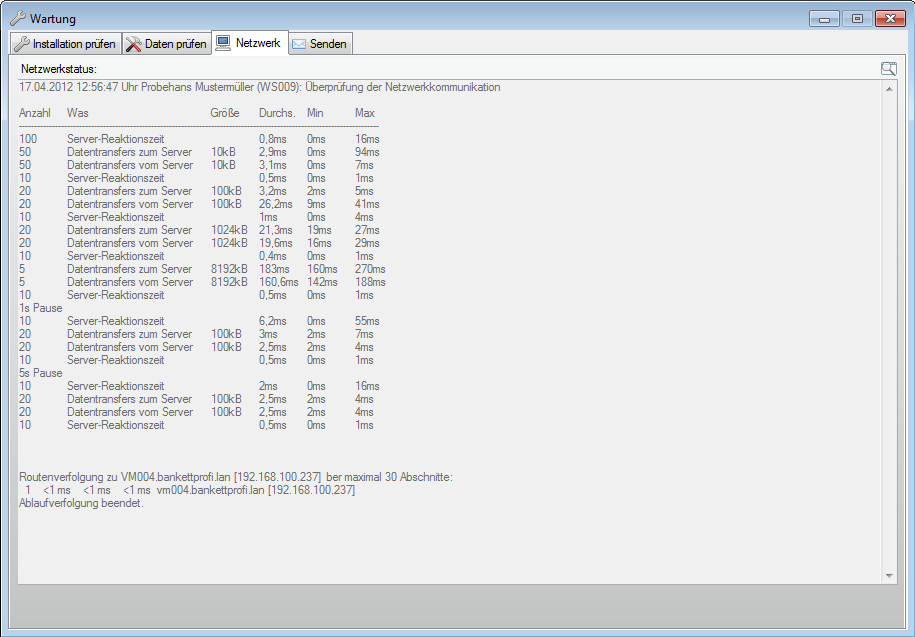Click the Netzwerkstatus label
Image resolution: width=915 pixels, height=637 pixels.
(x=59, y=69)
